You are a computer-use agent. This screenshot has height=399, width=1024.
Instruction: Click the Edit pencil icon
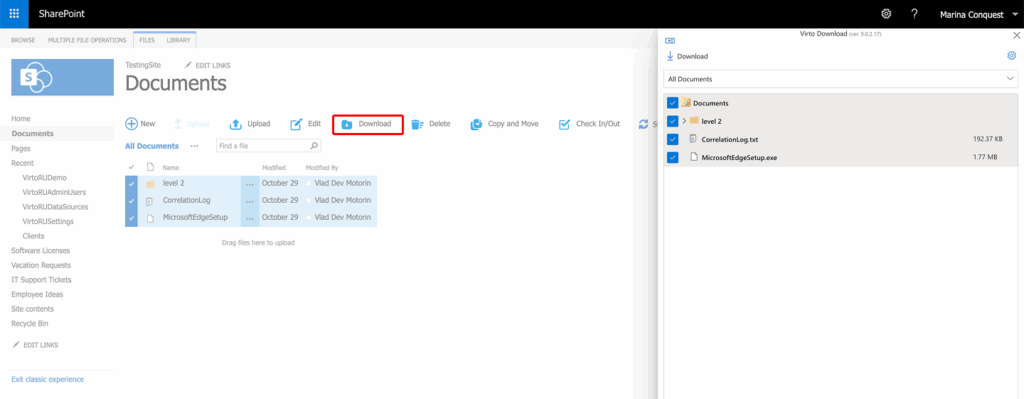296,123
